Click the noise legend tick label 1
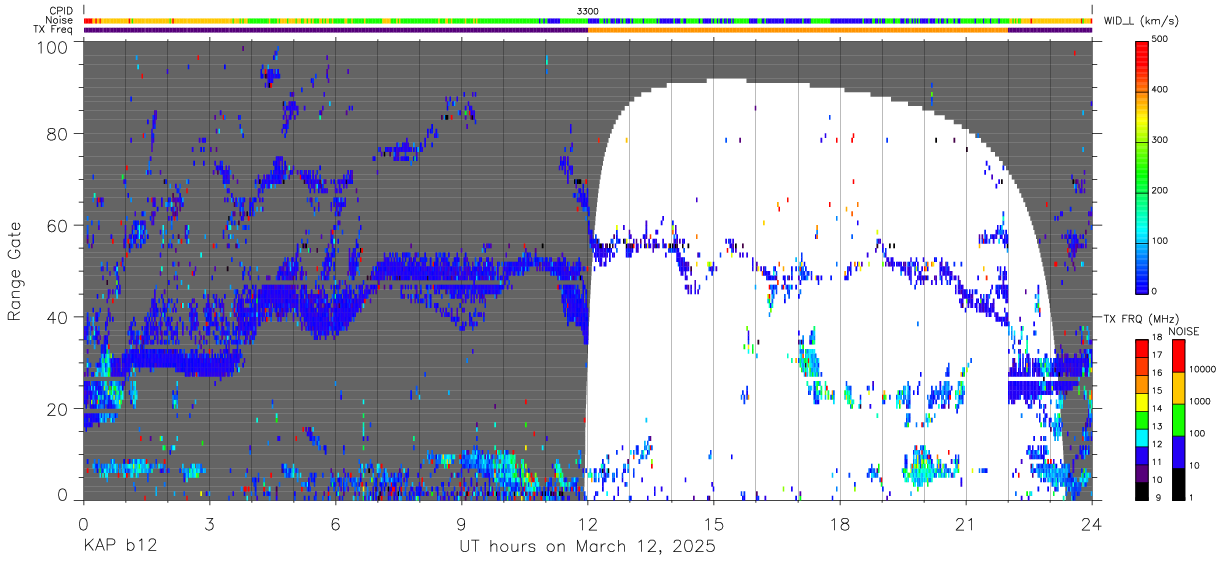This screenshot has height=567, width=1228. point(1193,498)
